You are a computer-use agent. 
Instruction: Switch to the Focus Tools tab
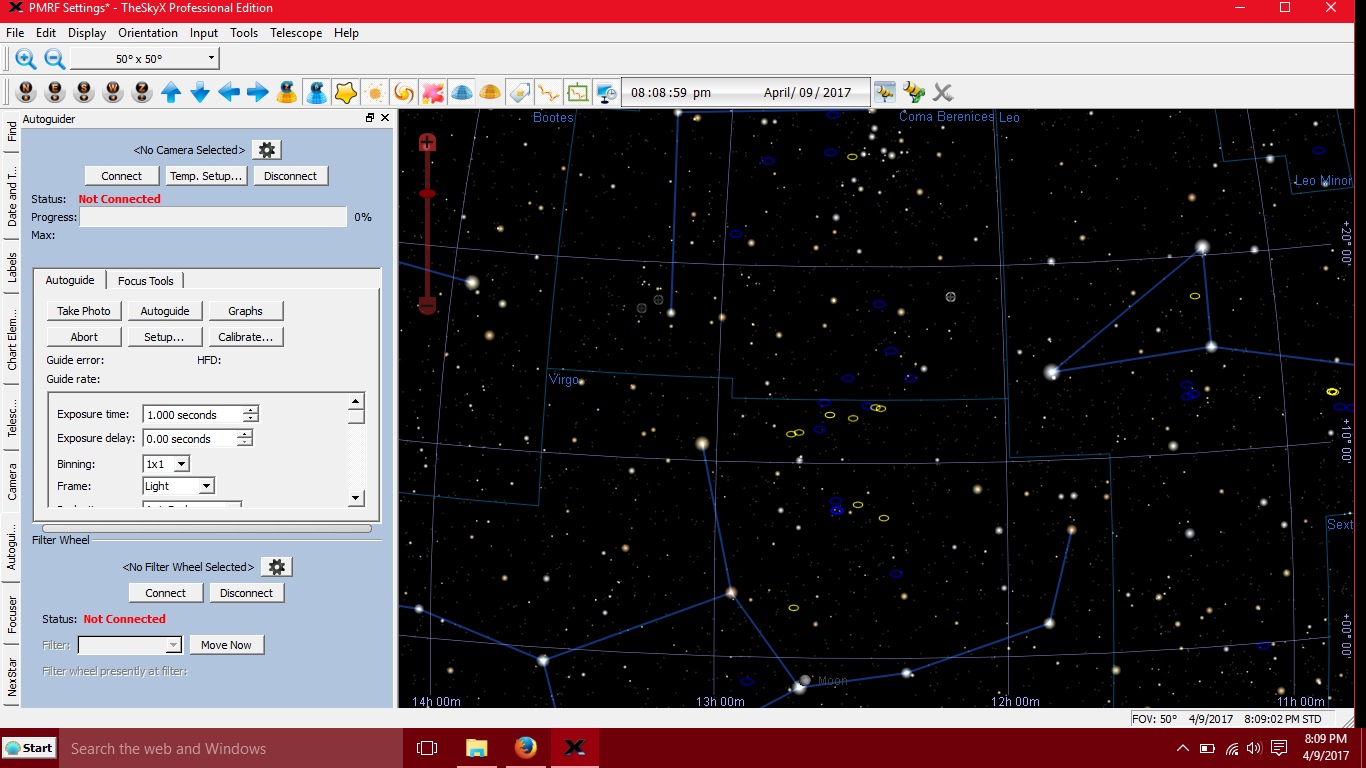point(146,281)
